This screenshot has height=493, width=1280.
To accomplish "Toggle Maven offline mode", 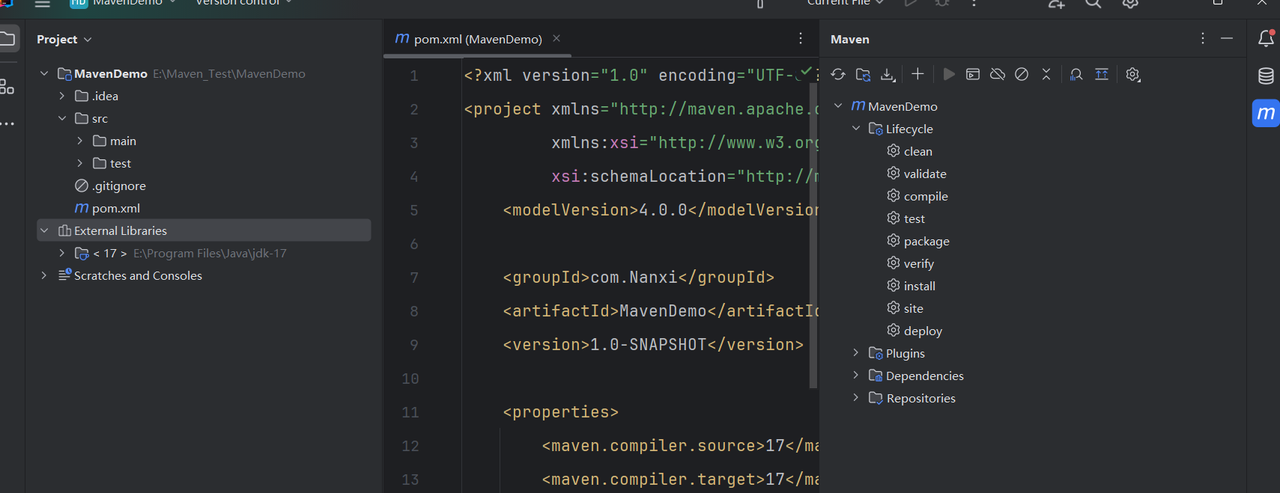I will click(x=997, y=74).
